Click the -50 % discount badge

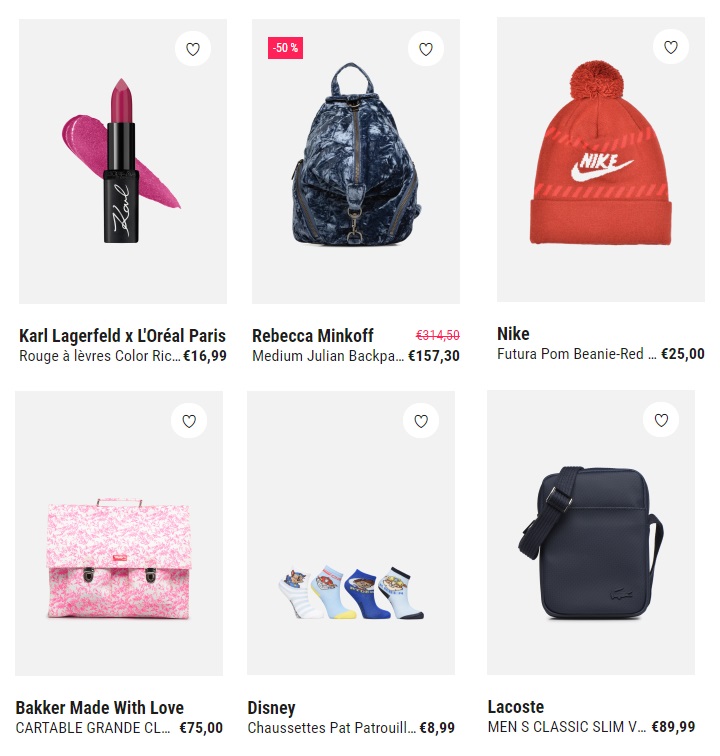point(285,48)
